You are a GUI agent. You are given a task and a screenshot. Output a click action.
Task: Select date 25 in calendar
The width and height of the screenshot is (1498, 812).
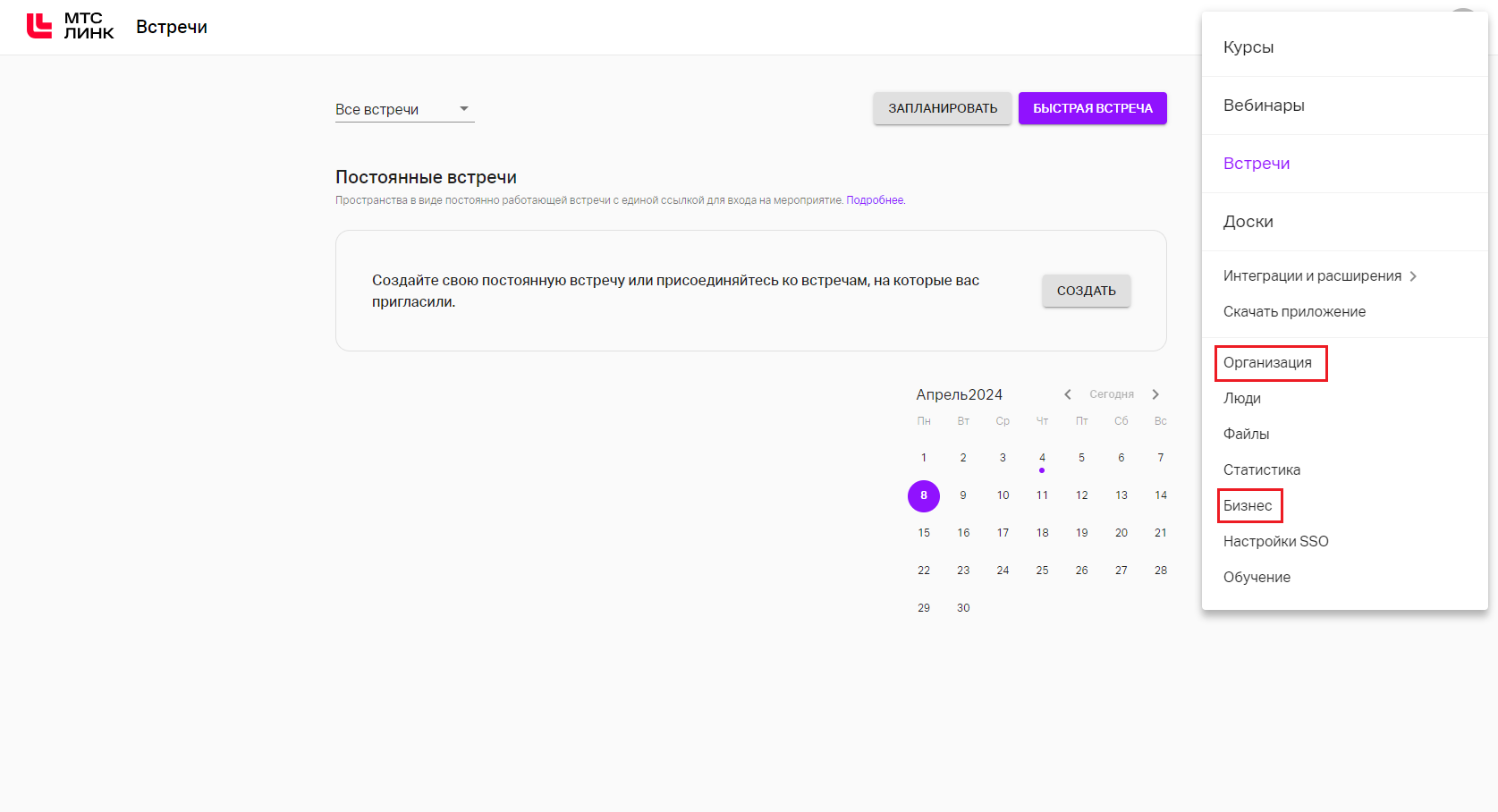(x=1042, y=571)
